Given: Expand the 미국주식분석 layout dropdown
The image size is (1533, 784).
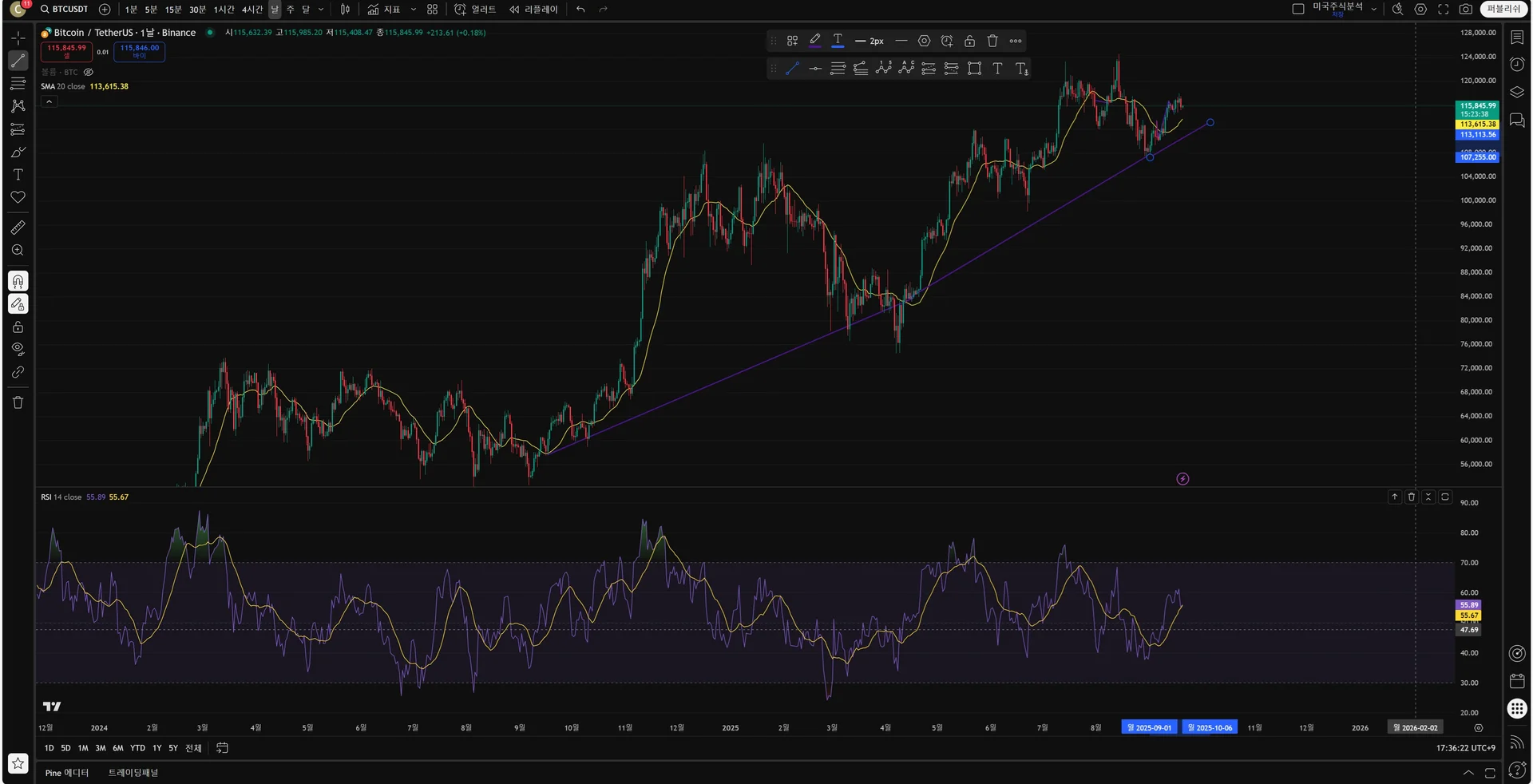Looking at the screenshot, I should click(x=1373, y=10).
